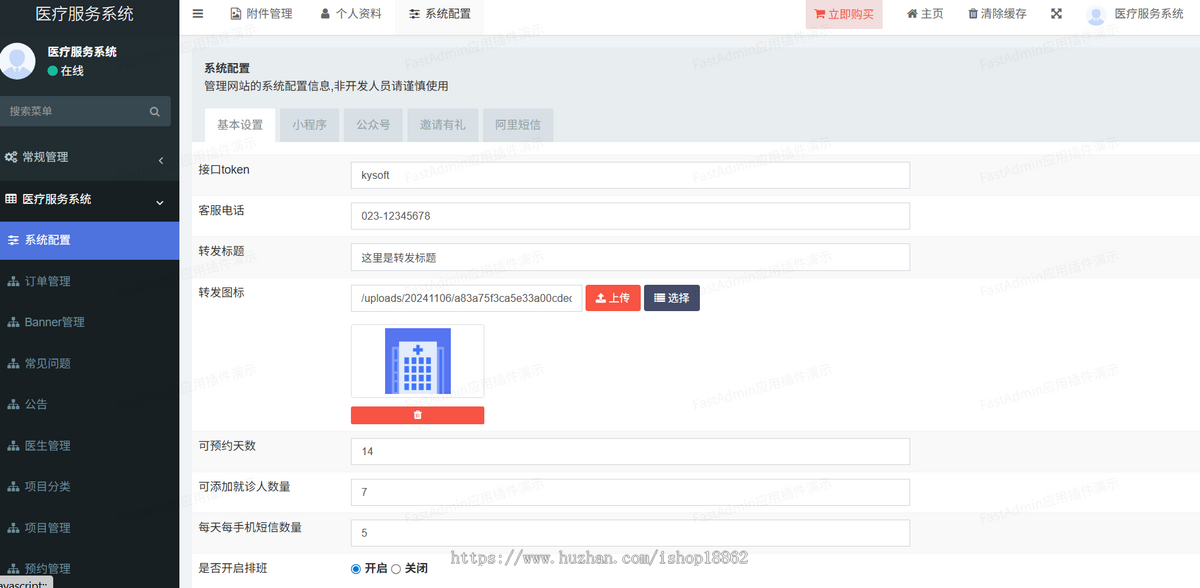Select the 关闭 radio for scheduling
Viewport: 1200px width, 588px height.
pos(396,569)
